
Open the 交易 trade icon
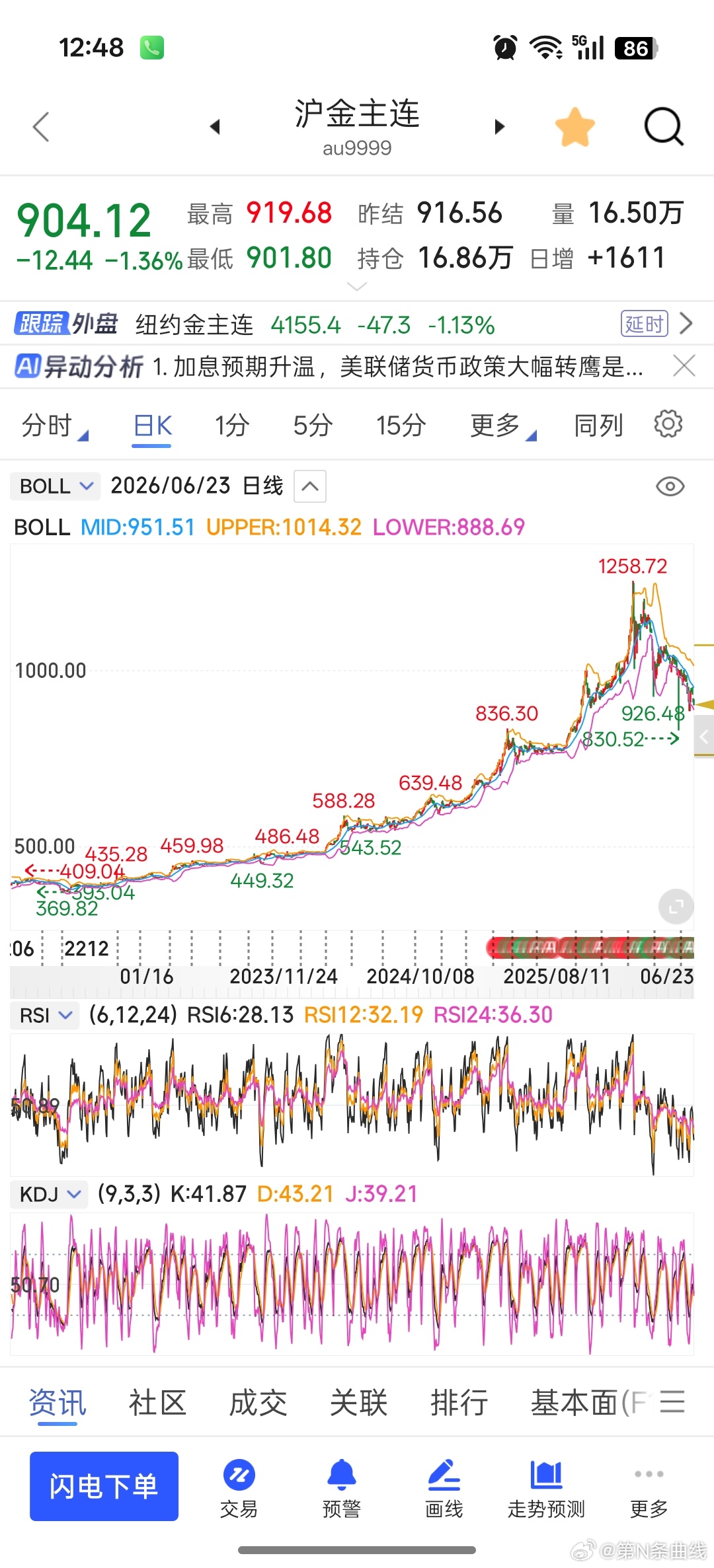click(x=239, y=1489)
